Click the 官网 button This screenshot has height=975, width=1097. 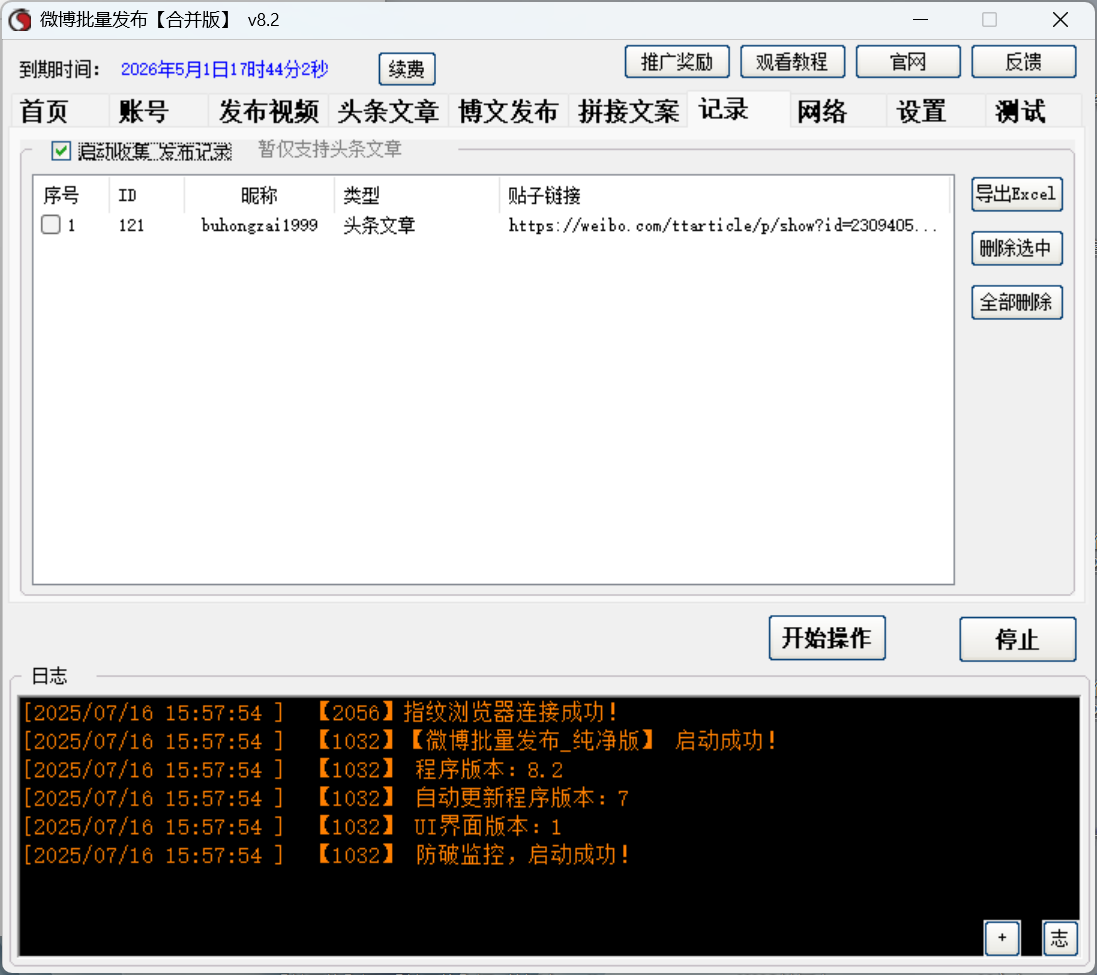[907, 62]
